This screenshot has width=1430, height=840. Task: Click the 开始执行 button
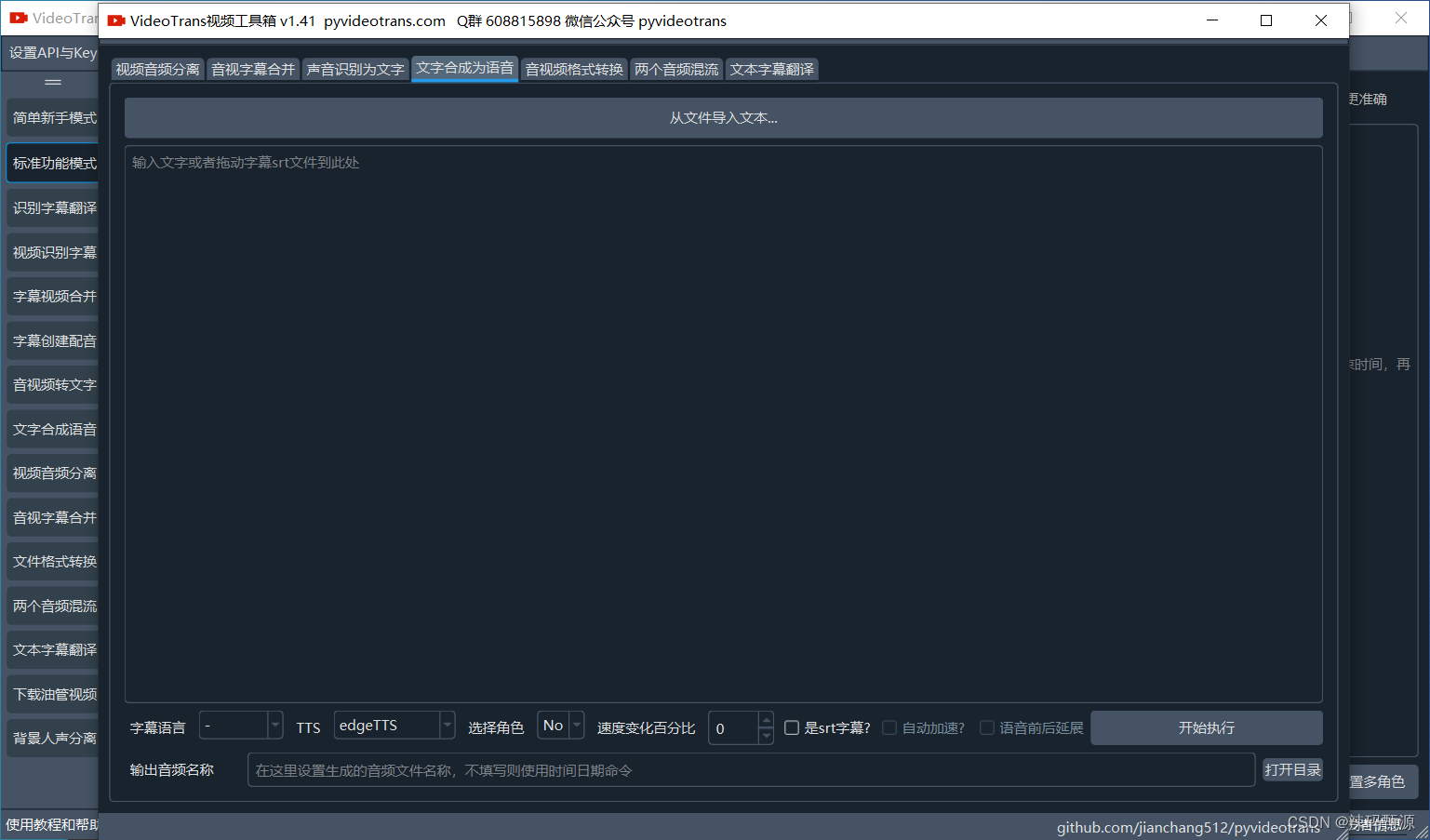pos(1207,727)
